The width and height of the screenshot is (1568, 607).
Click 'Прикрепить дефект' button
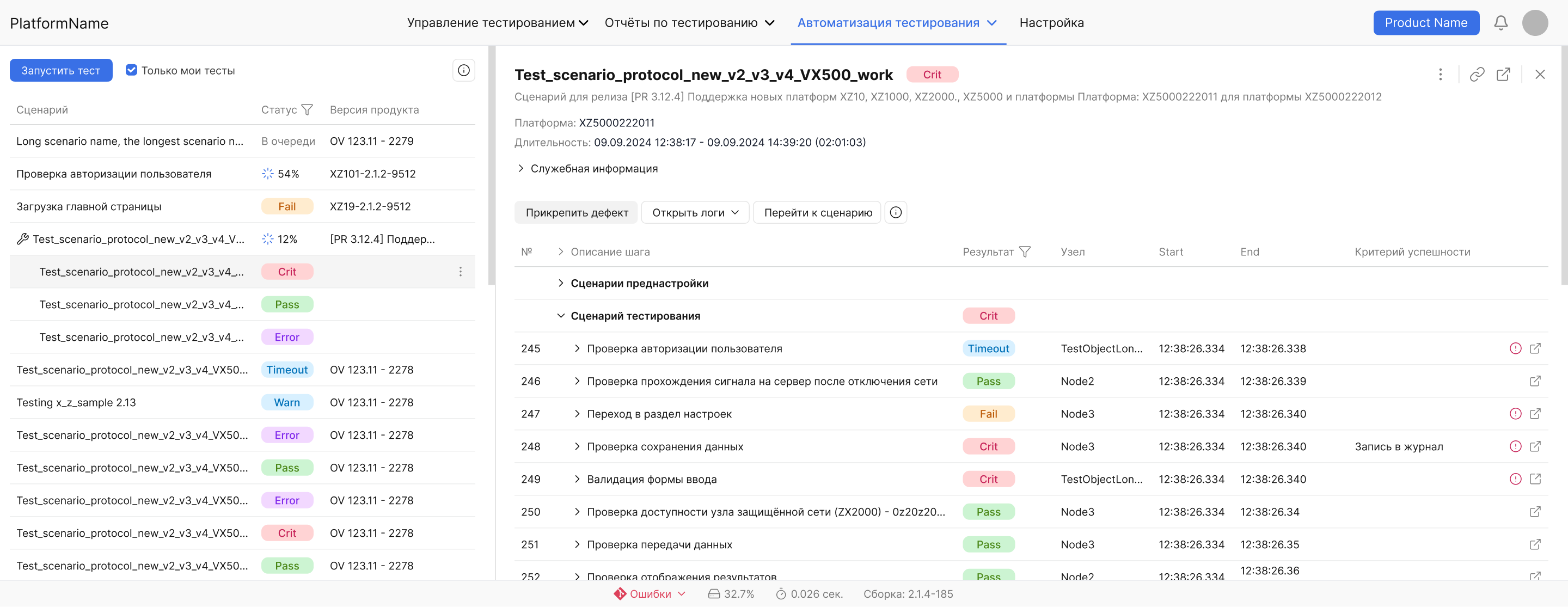pos(576,213)
